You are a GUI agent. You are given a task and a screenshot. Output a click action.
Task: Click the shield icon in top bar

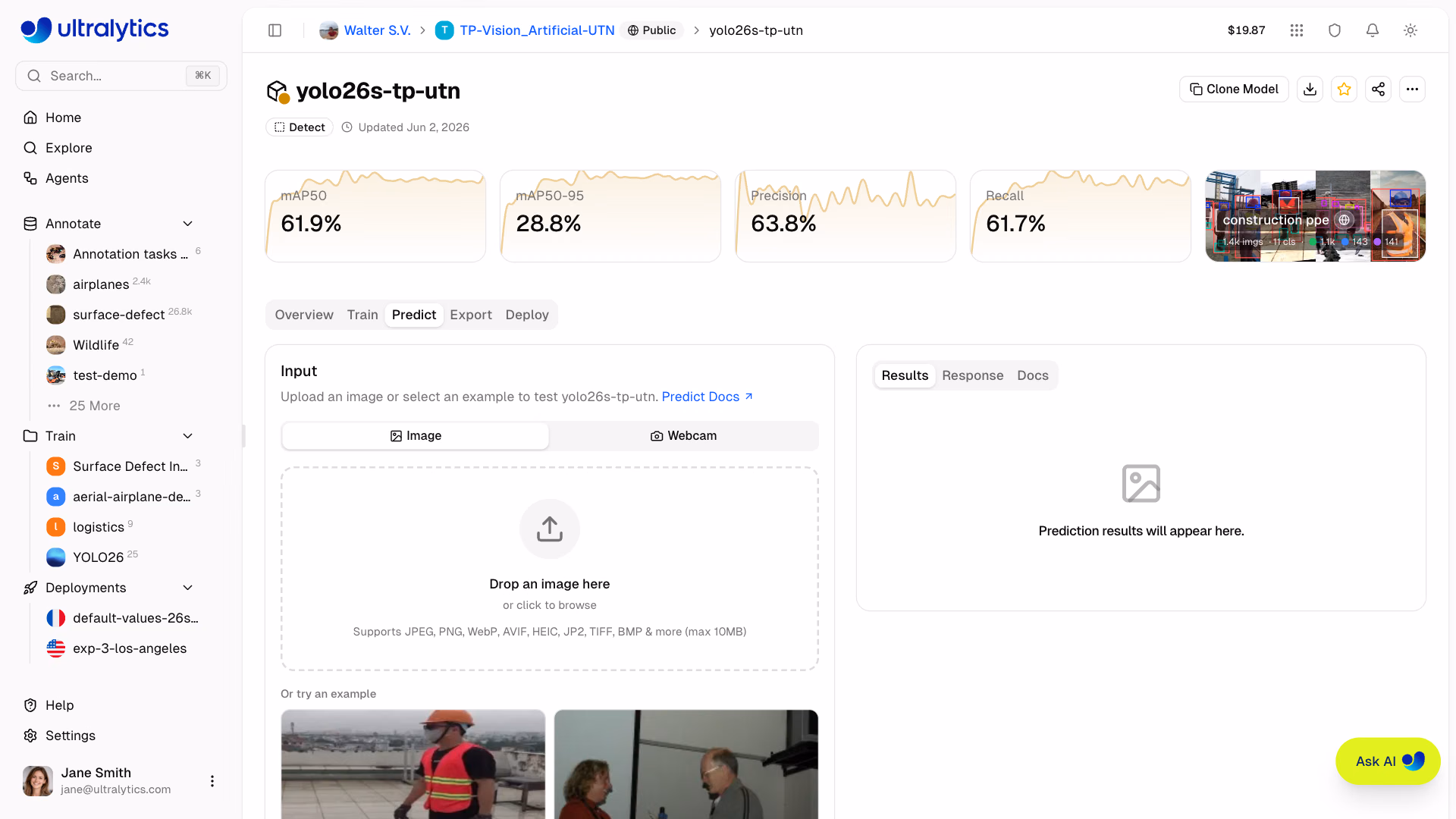click(1335, 30)
